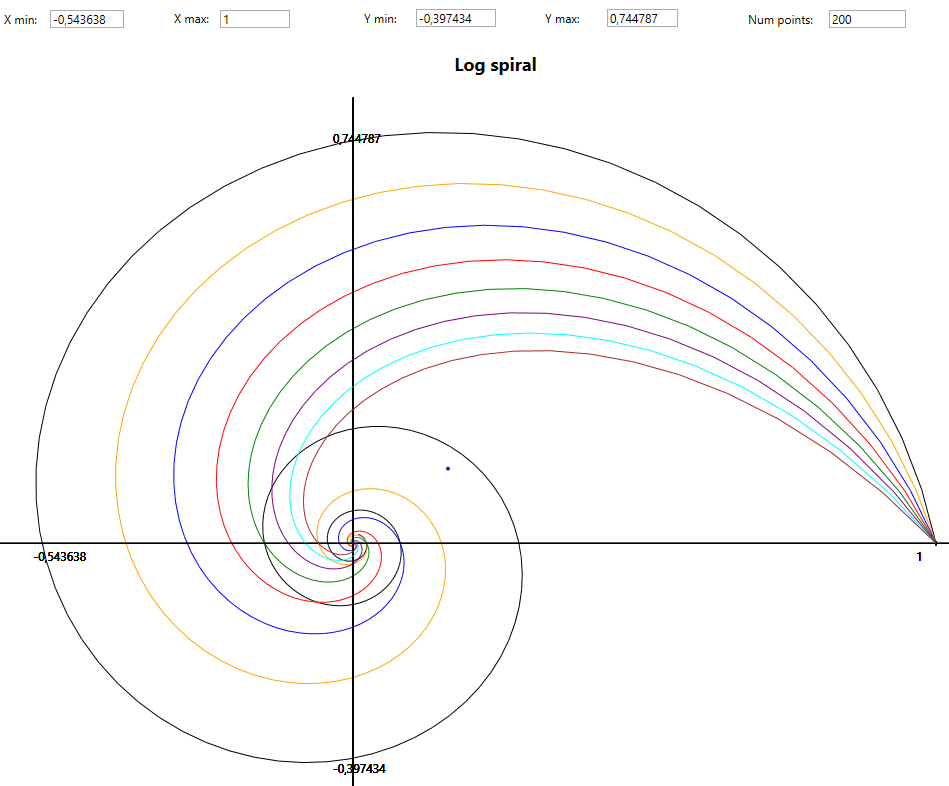
Task: Click the 'X max:' label
Action: (x=191, y=19)
